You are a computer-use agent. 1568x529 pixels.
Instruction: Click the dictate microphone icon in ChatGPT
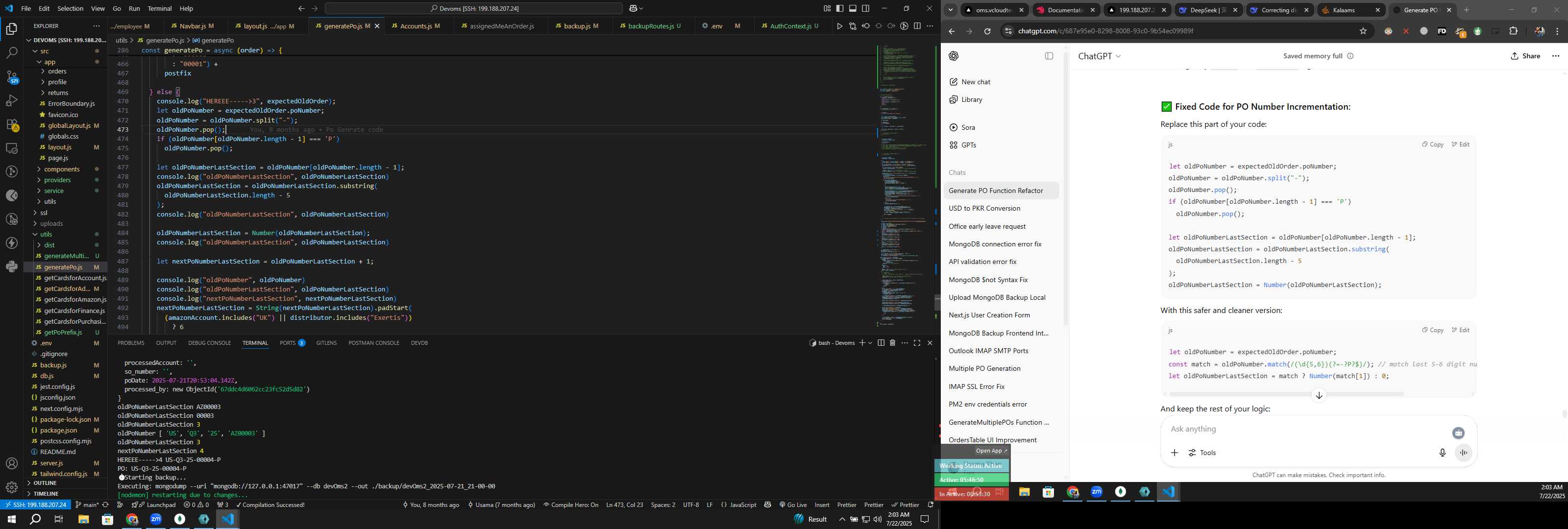(x=1442, y=453)
